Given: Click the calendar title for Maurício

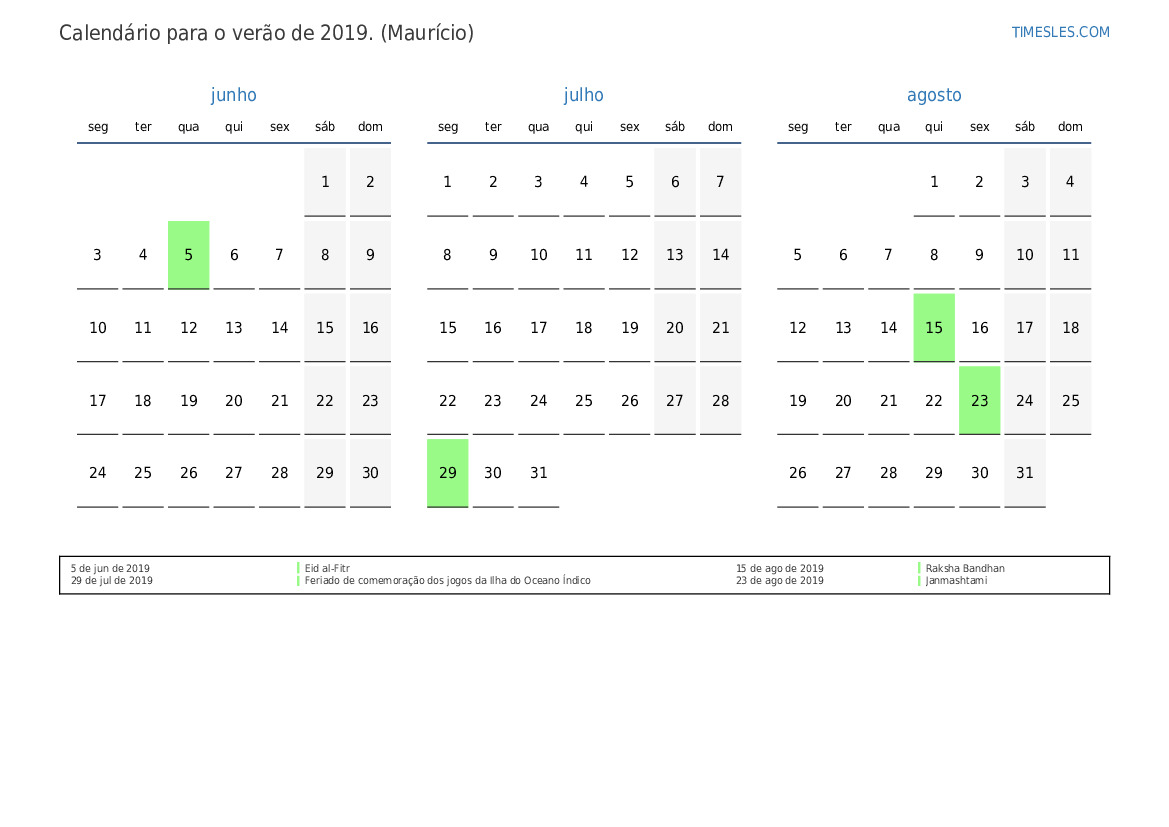Looking at the screenshot, I should (x=266, y=34).
